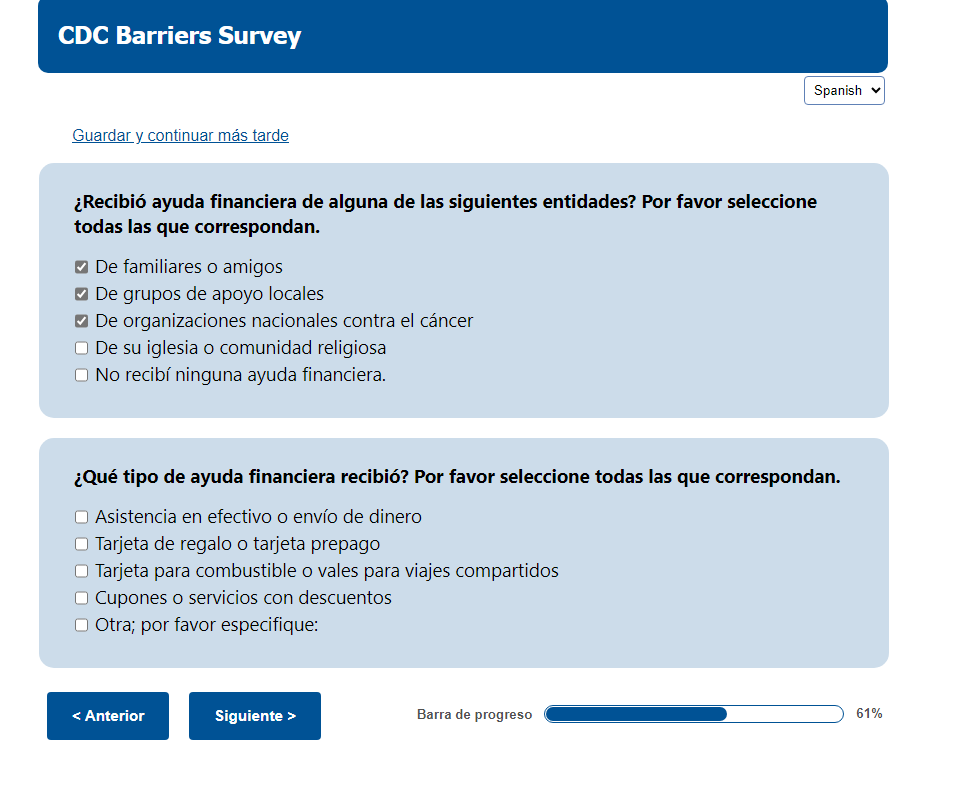Click the '¿Recibió ayuda financiera' question heading
This screenshot has height=812, width=974.
click(445, 214)
